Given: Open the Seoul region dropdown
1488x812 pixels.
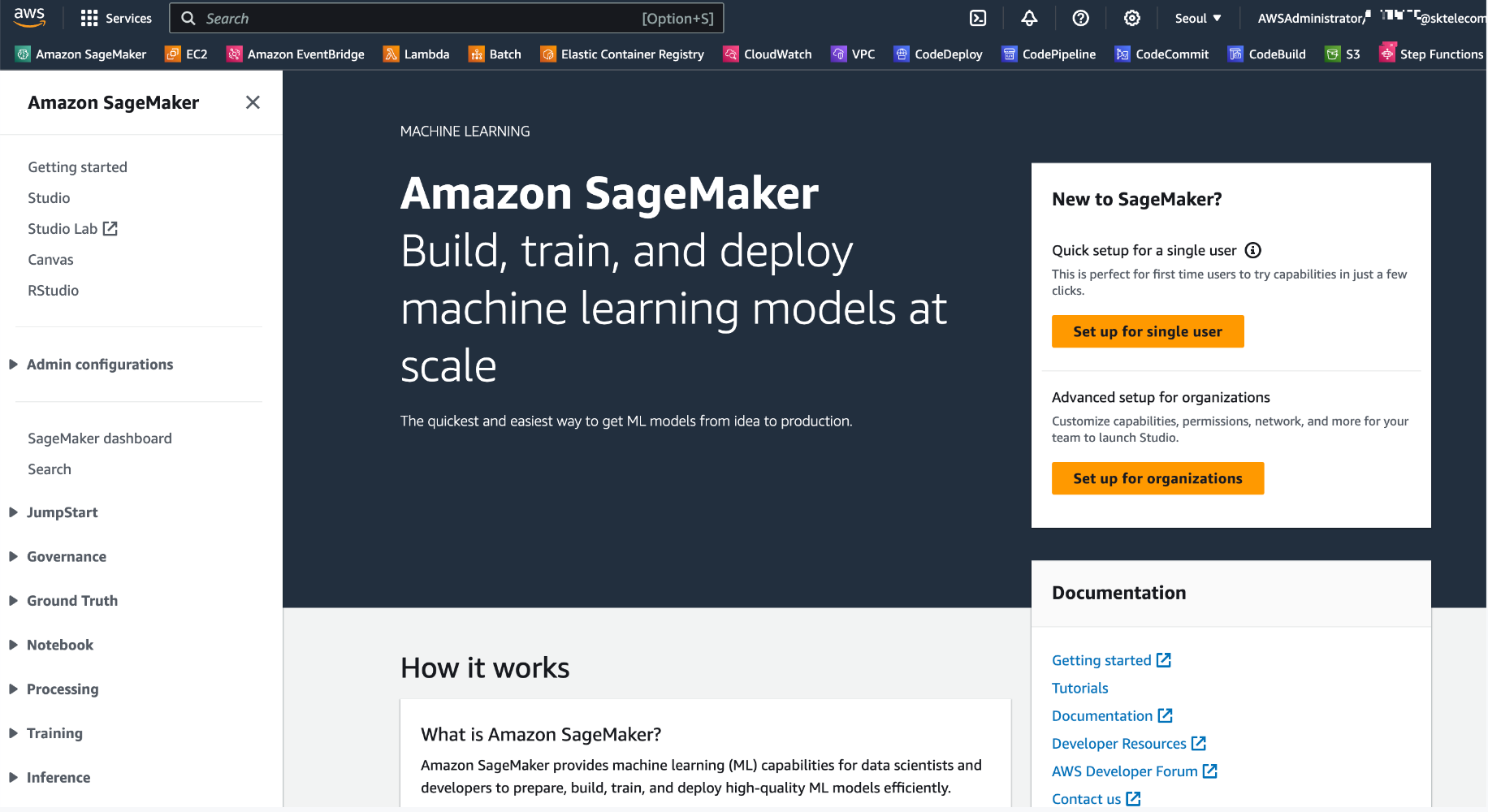Looking at the screenshot, I should click(x=1198, y=18).
